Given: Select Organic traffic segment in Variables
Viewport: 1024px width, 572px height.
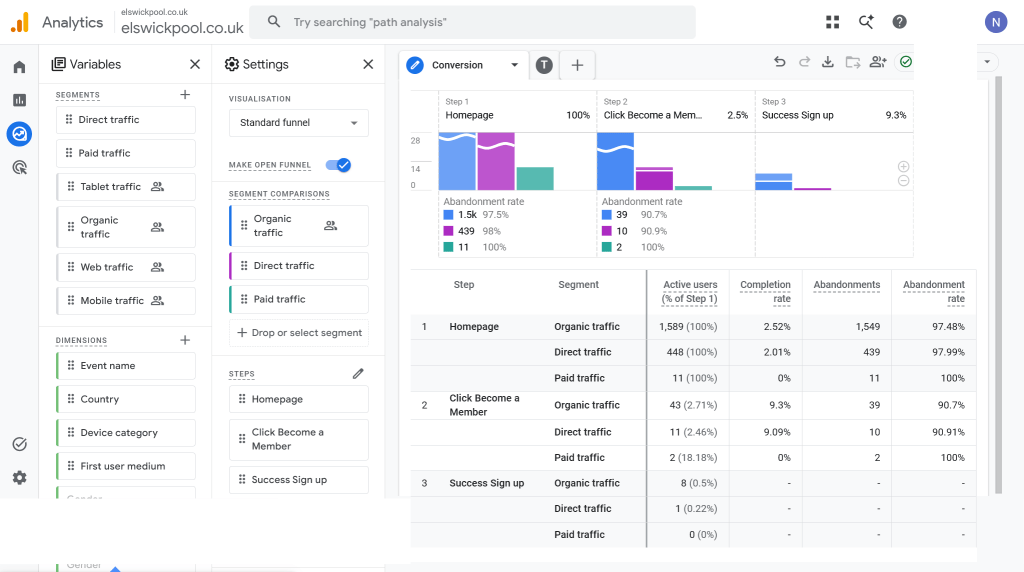Looking at the screenshot, I should (x=126, y=227).
